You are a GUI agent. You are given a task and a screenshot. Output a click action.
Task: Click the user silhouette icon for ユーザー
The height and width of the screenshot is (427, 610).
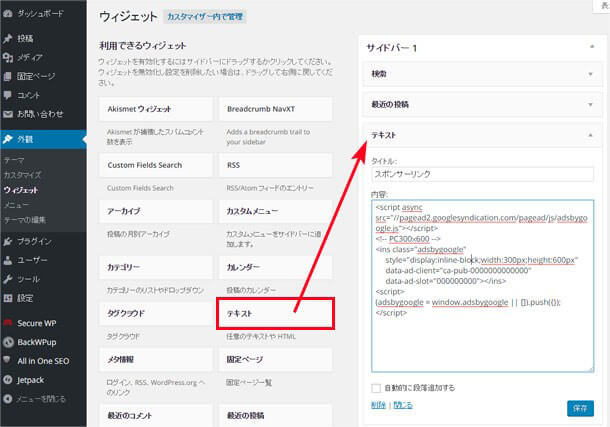coord(8,260)
